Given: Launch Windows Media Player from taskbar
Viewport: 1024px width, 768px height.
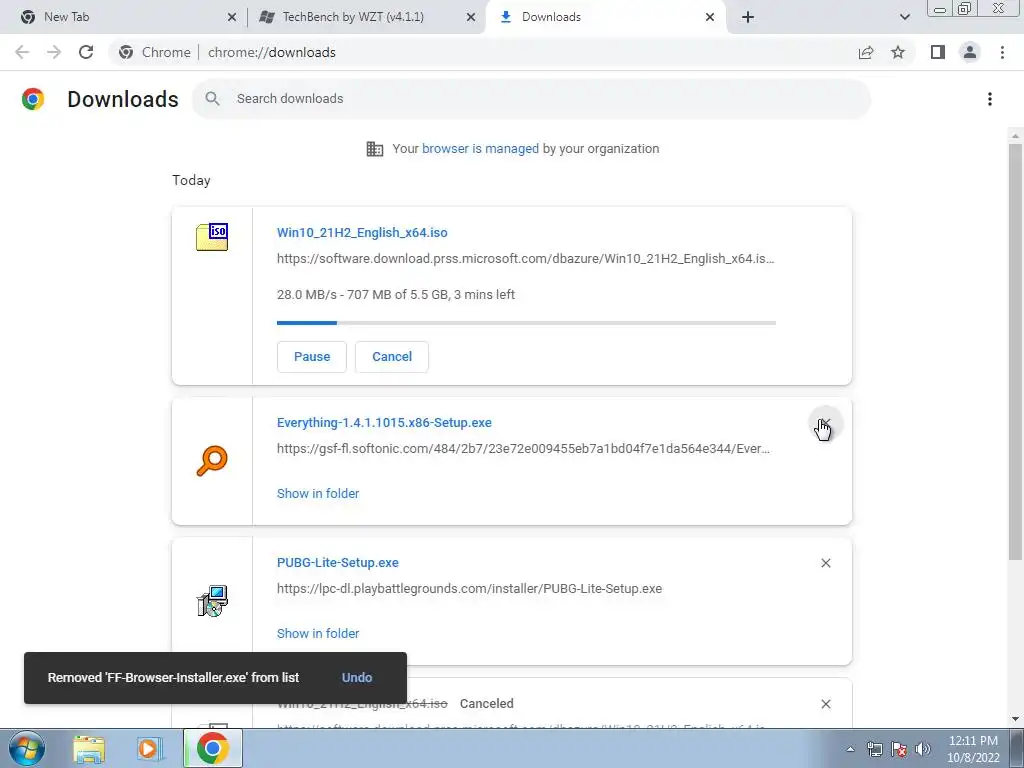Looking at the screenshot, I should 148,749.
